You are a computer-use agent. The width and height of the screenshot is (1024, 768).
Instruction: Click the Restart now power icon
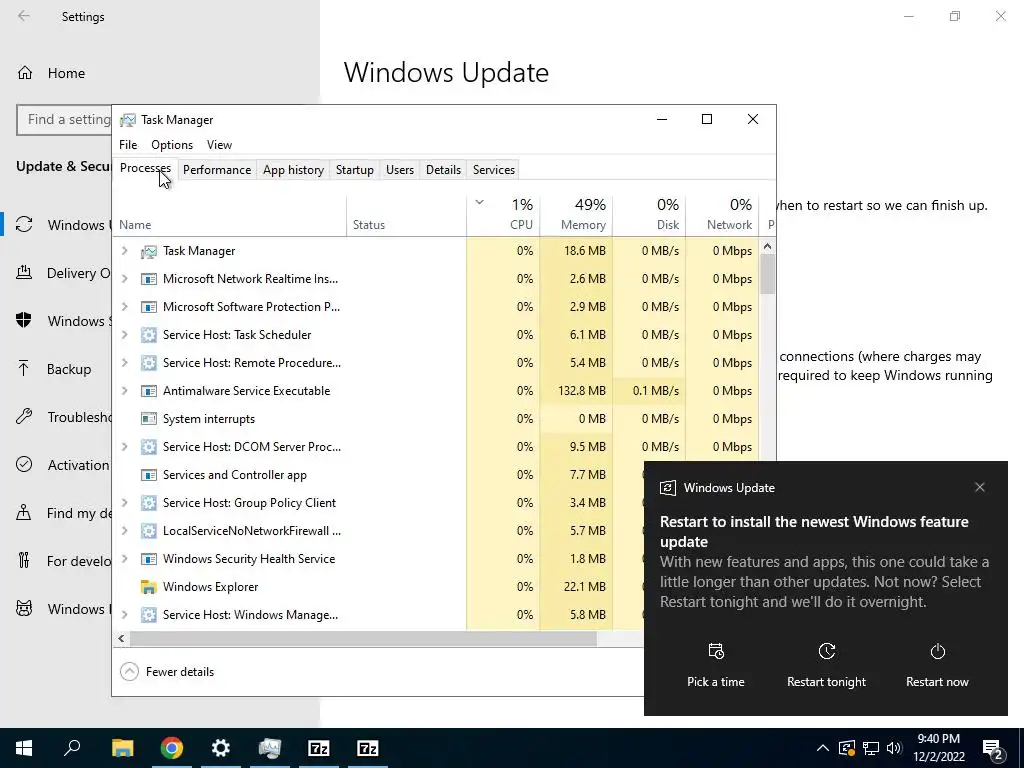(x=937, y=651)
